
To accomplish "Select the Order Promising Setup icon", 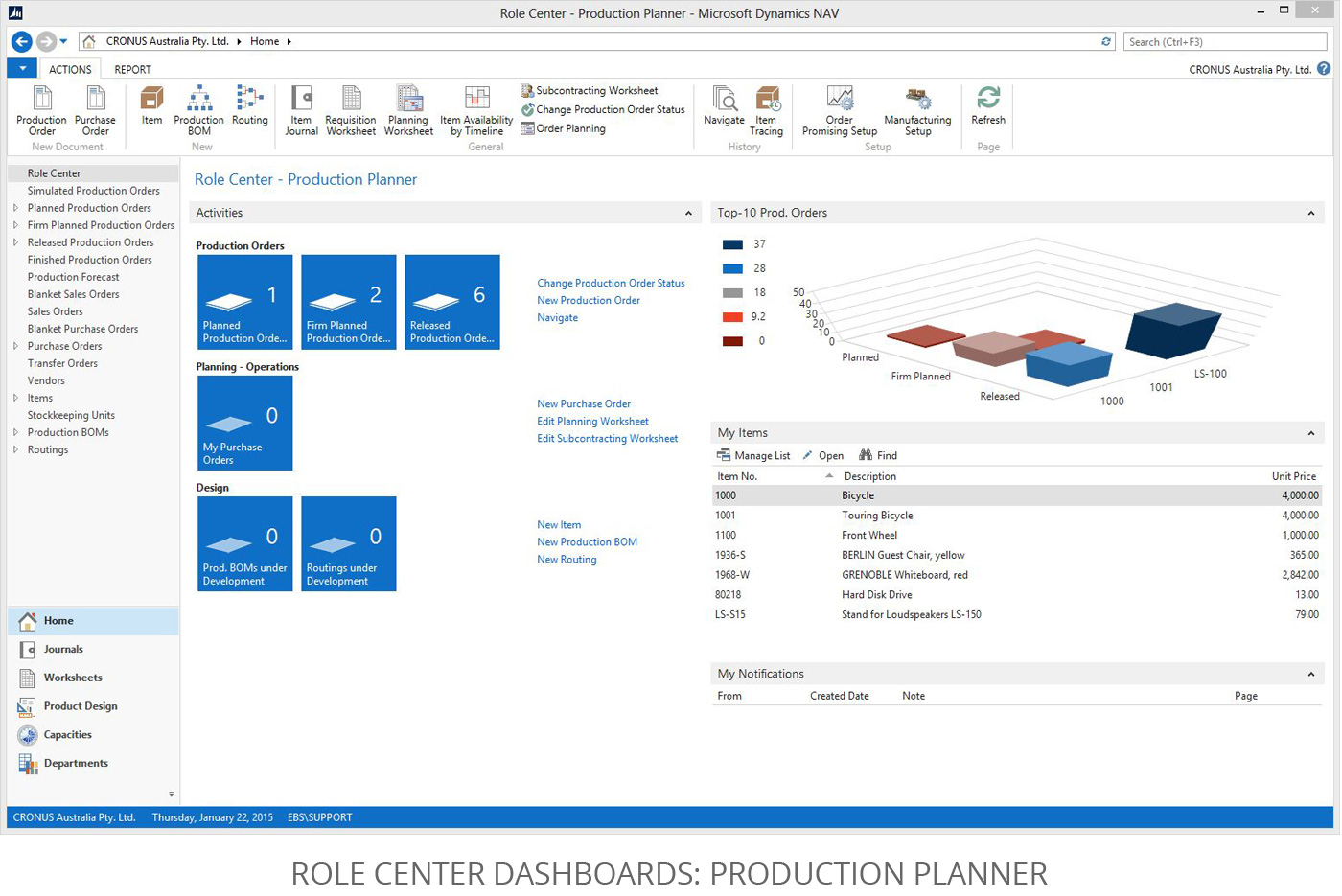I will (838, 105).
